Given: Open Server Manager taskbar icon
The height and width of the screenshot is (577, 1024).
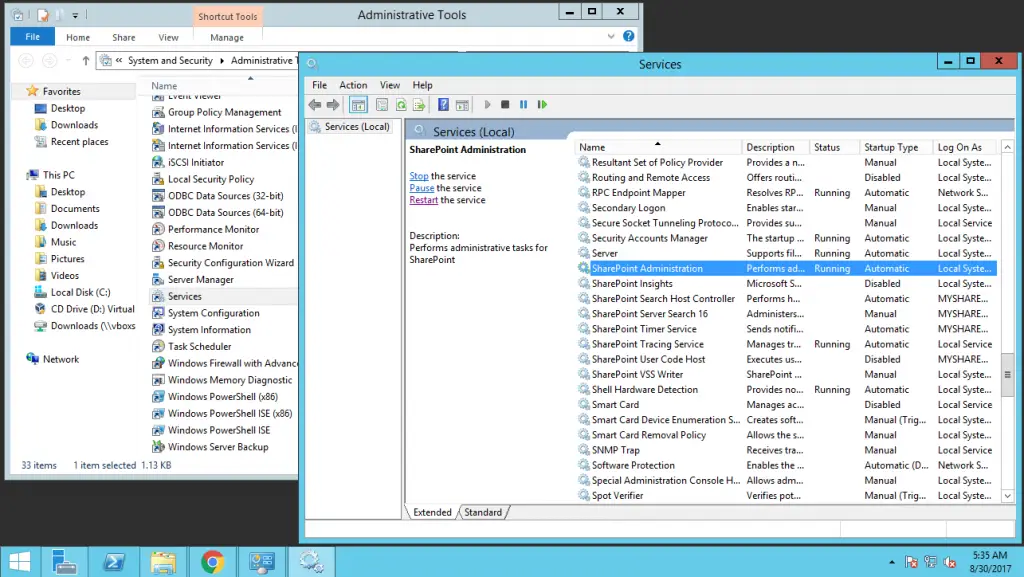Looking at the screenshot, I should click(x=65, y=561).
